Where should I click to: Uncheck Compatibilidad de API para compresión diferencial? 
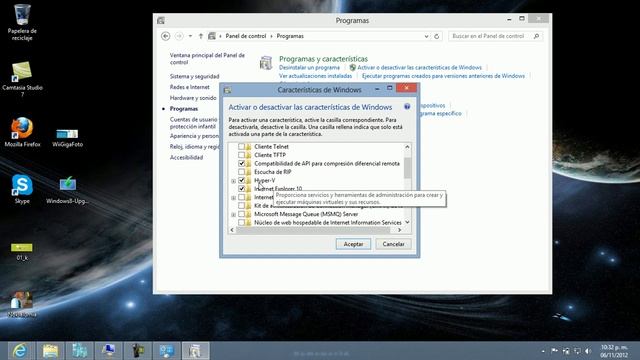pos(241,163)
